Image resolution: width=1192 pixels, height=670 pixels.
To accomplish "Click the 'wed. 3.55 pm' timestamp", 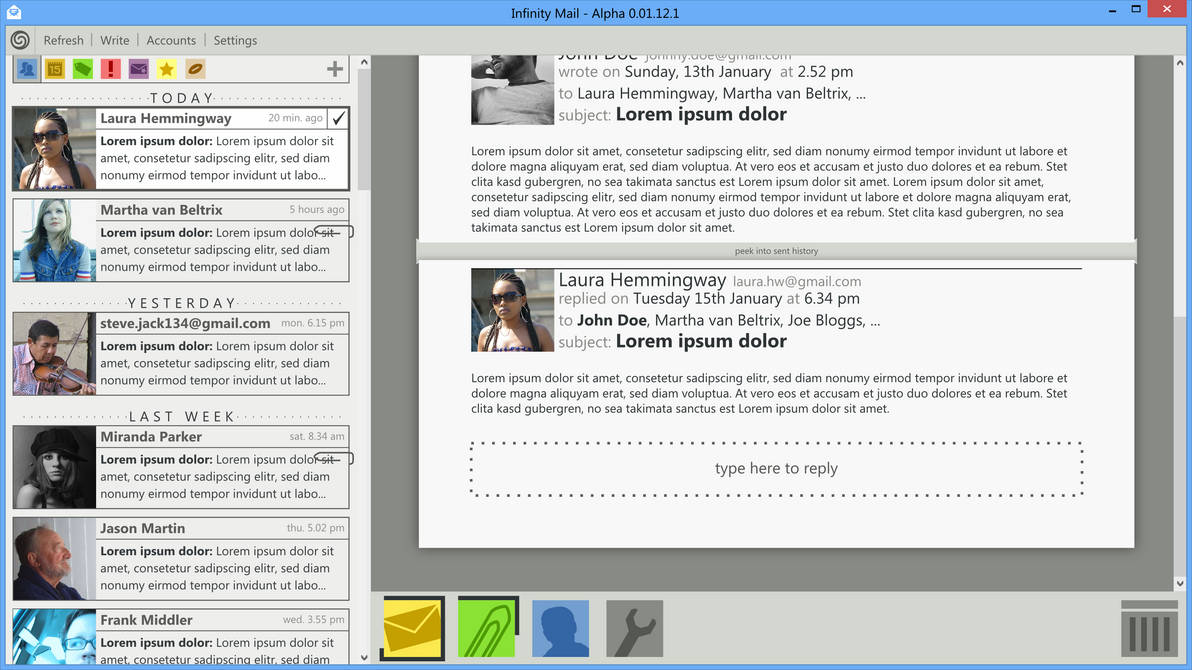I will (x=313, y=620).
